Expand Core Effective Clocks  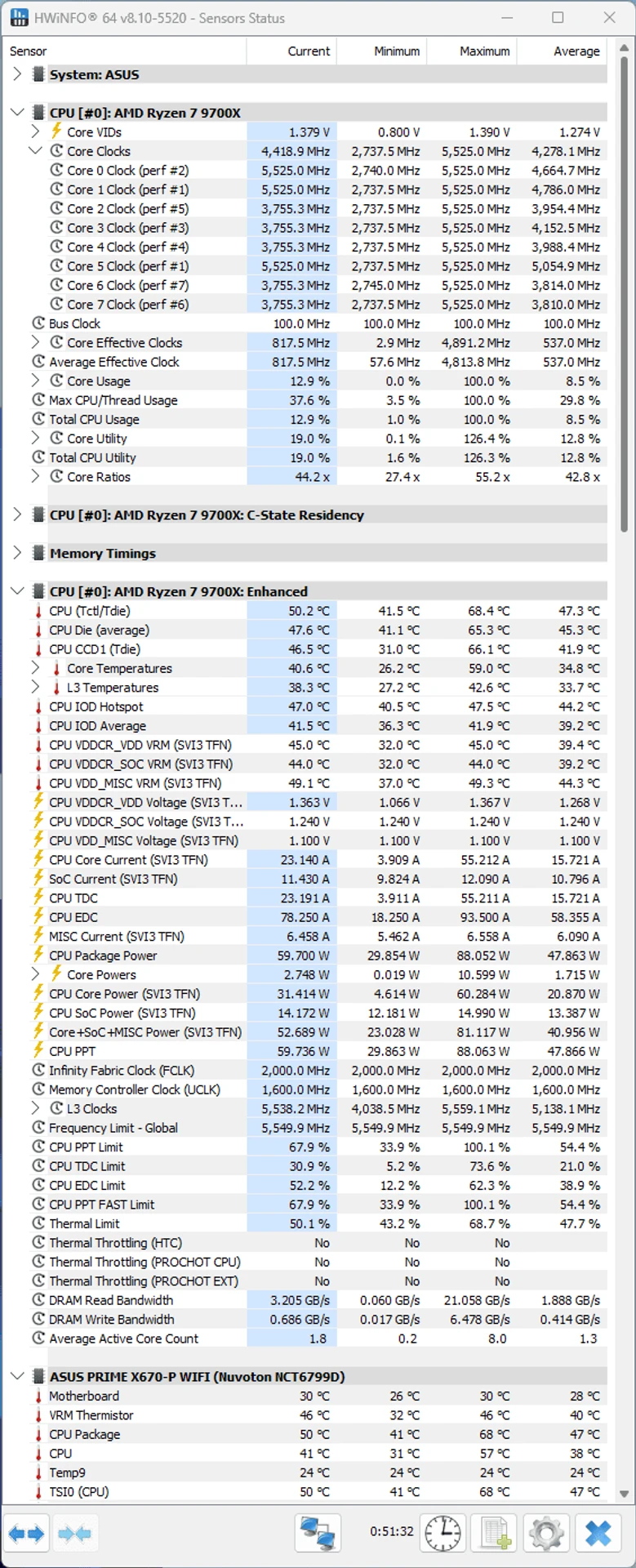(35, 343)
